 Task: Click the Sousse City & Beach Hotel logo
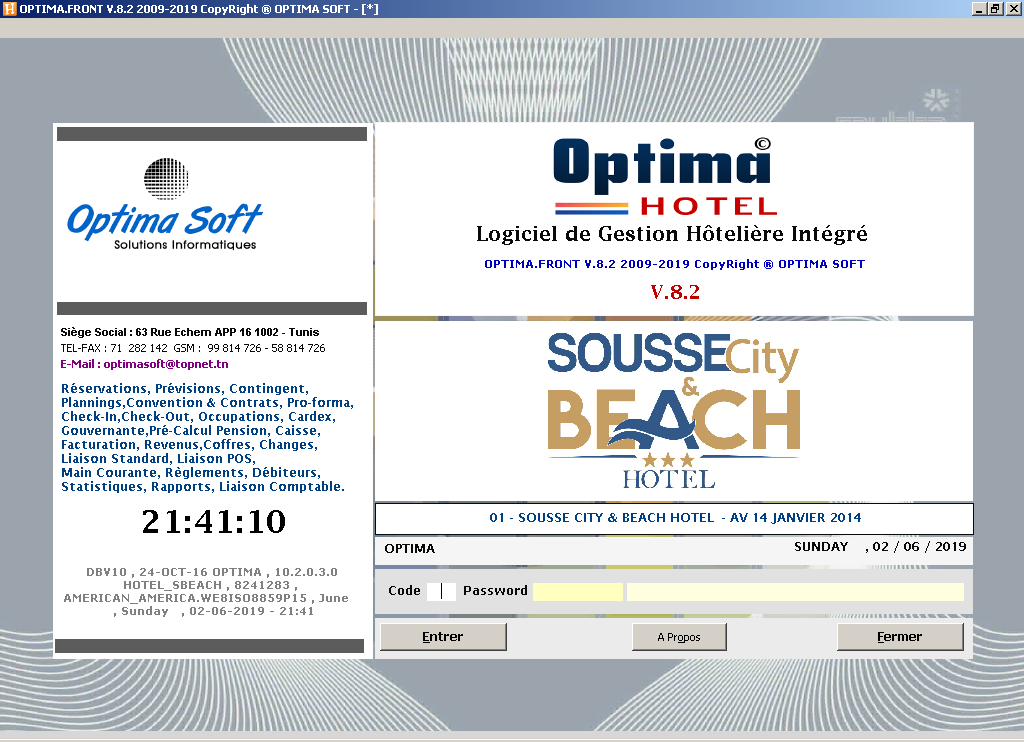673,411
